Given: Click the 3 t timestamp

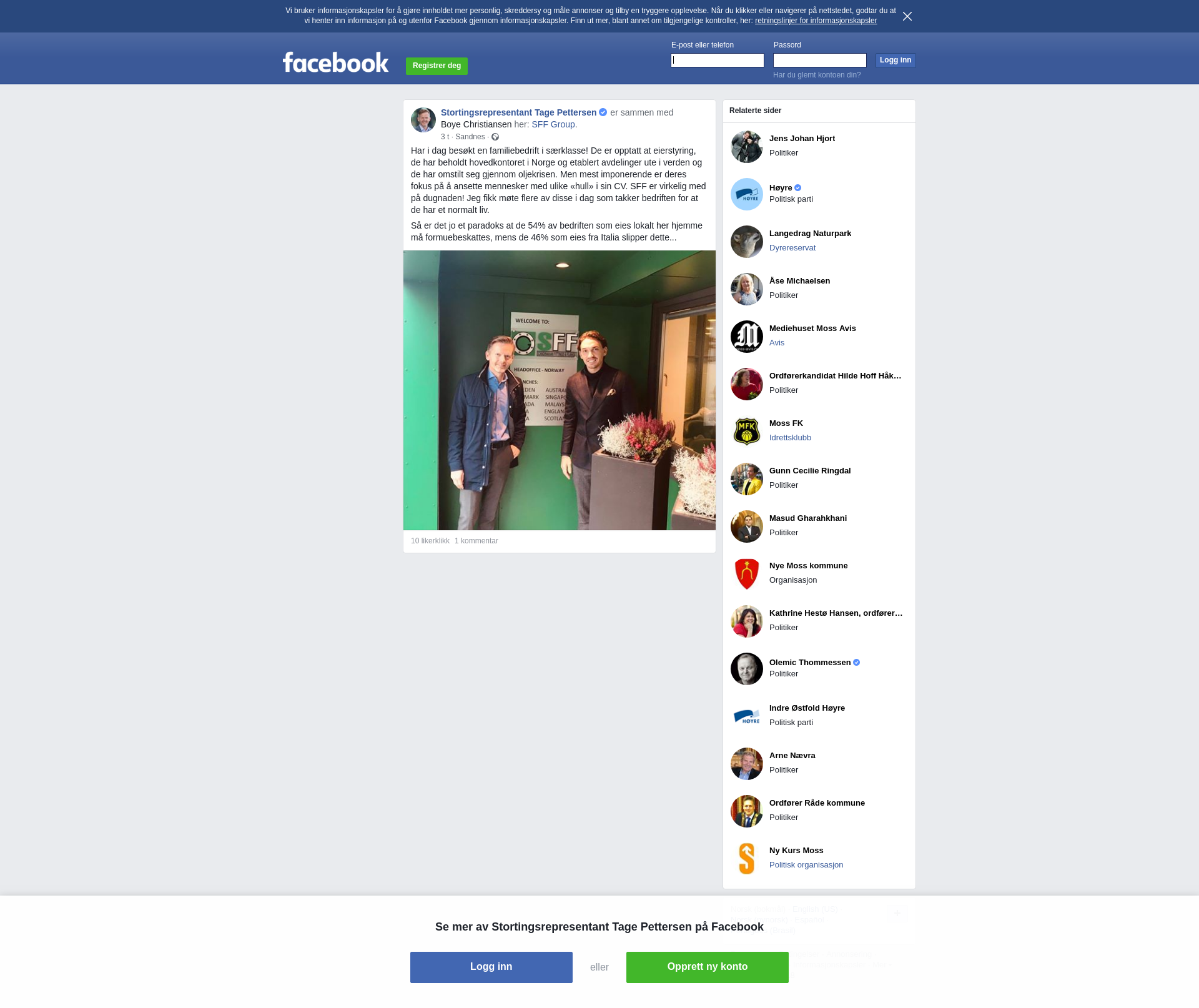Looking at the screenshot, I should pyautogui.click(x=445, y=137).
